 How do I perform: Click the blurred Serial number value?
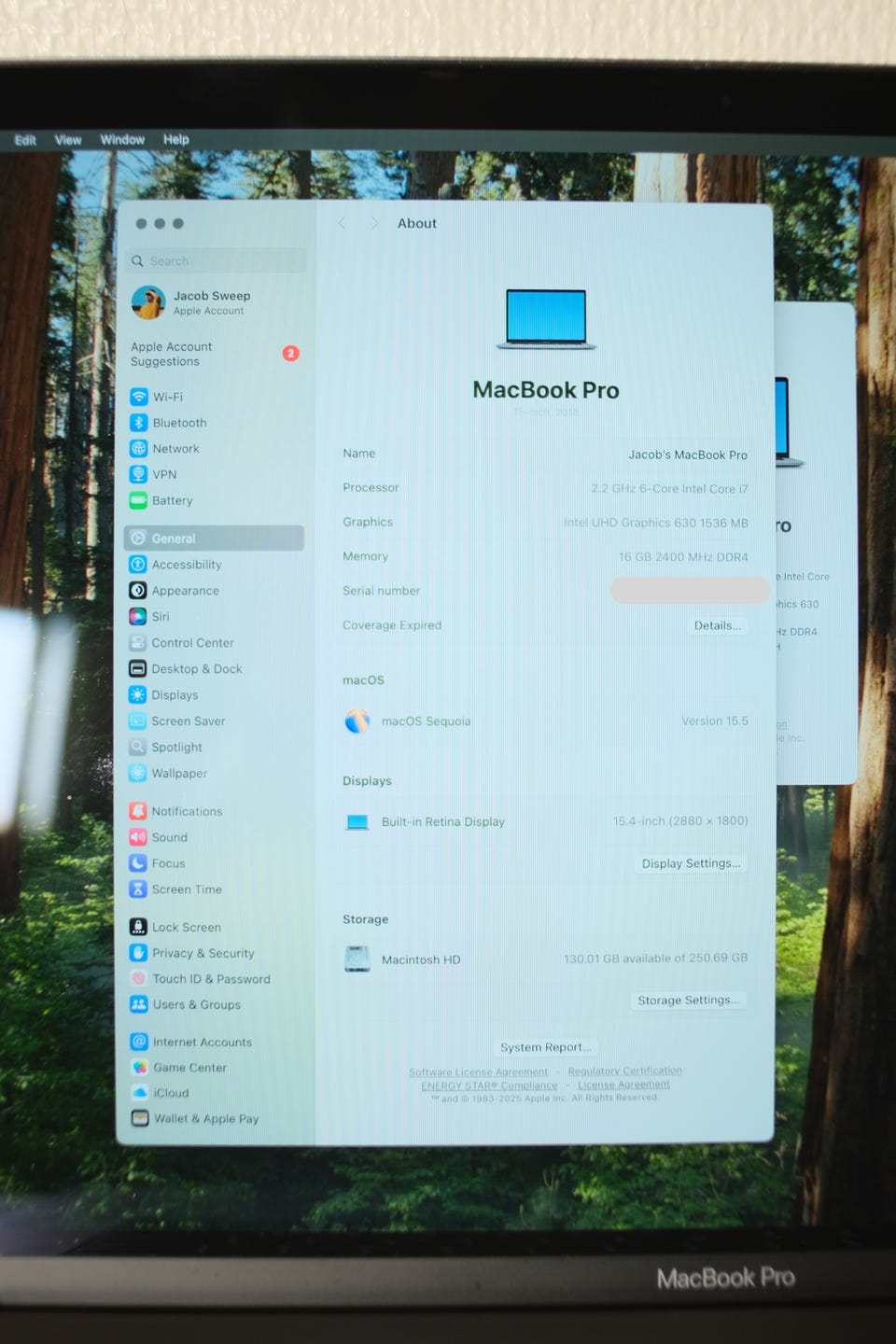coord(689,590)
